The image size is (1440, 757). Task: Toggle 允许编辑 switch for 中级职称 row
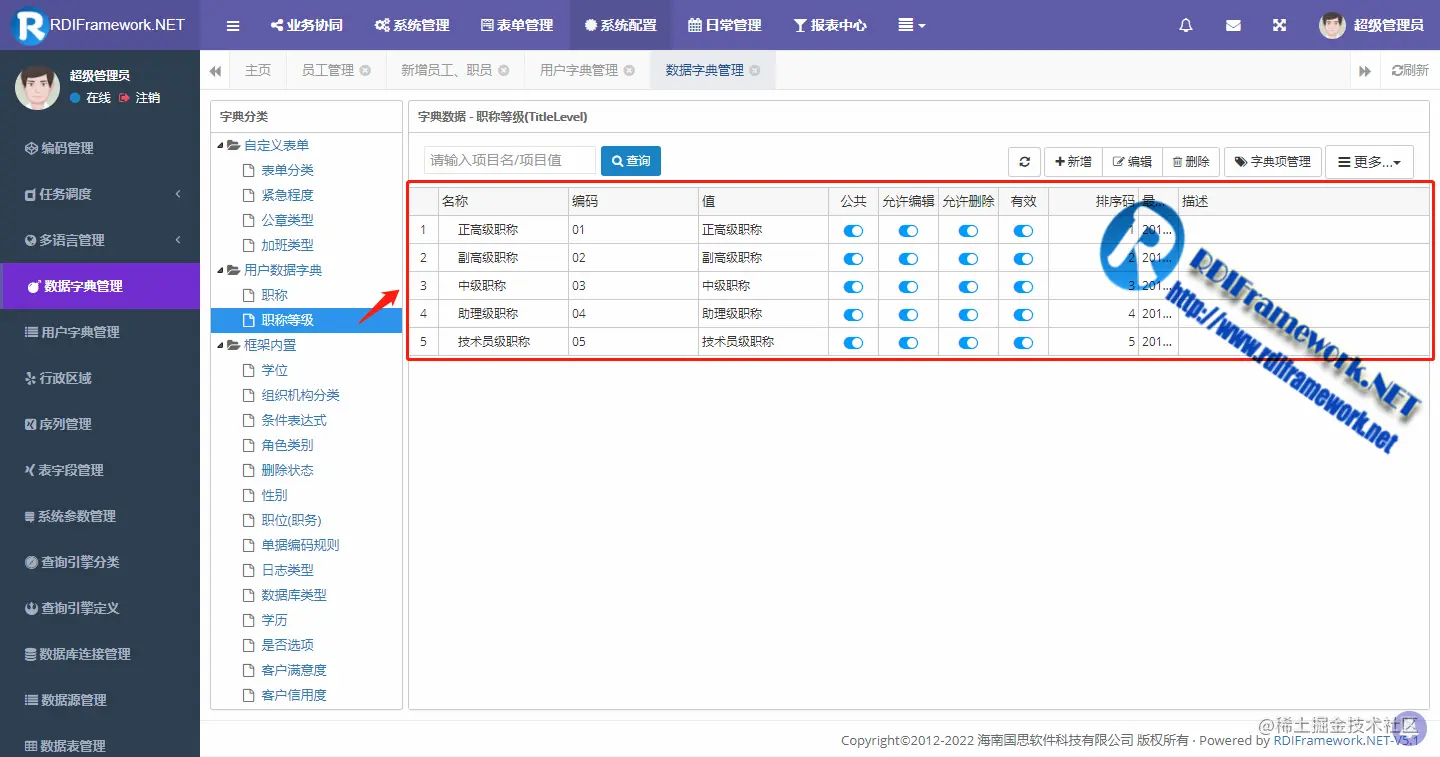click(908, 285)
